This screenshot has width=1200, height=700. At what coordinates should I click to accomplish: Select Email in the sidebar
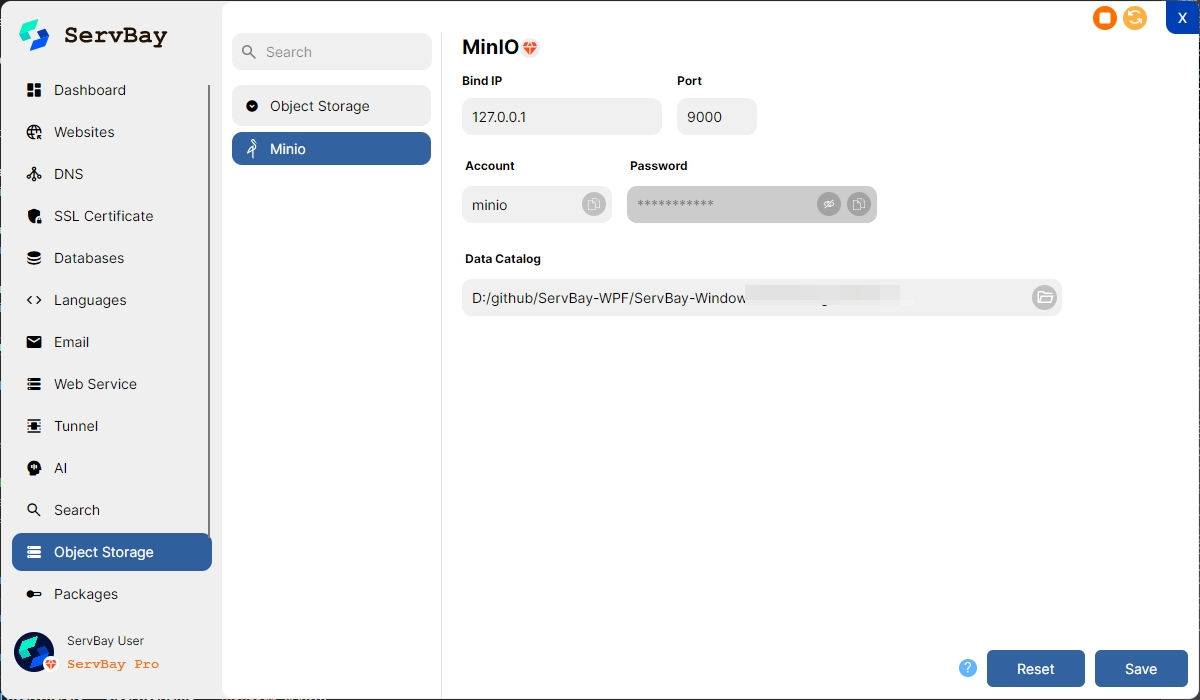pyautogui.click(x=72, y=342)
